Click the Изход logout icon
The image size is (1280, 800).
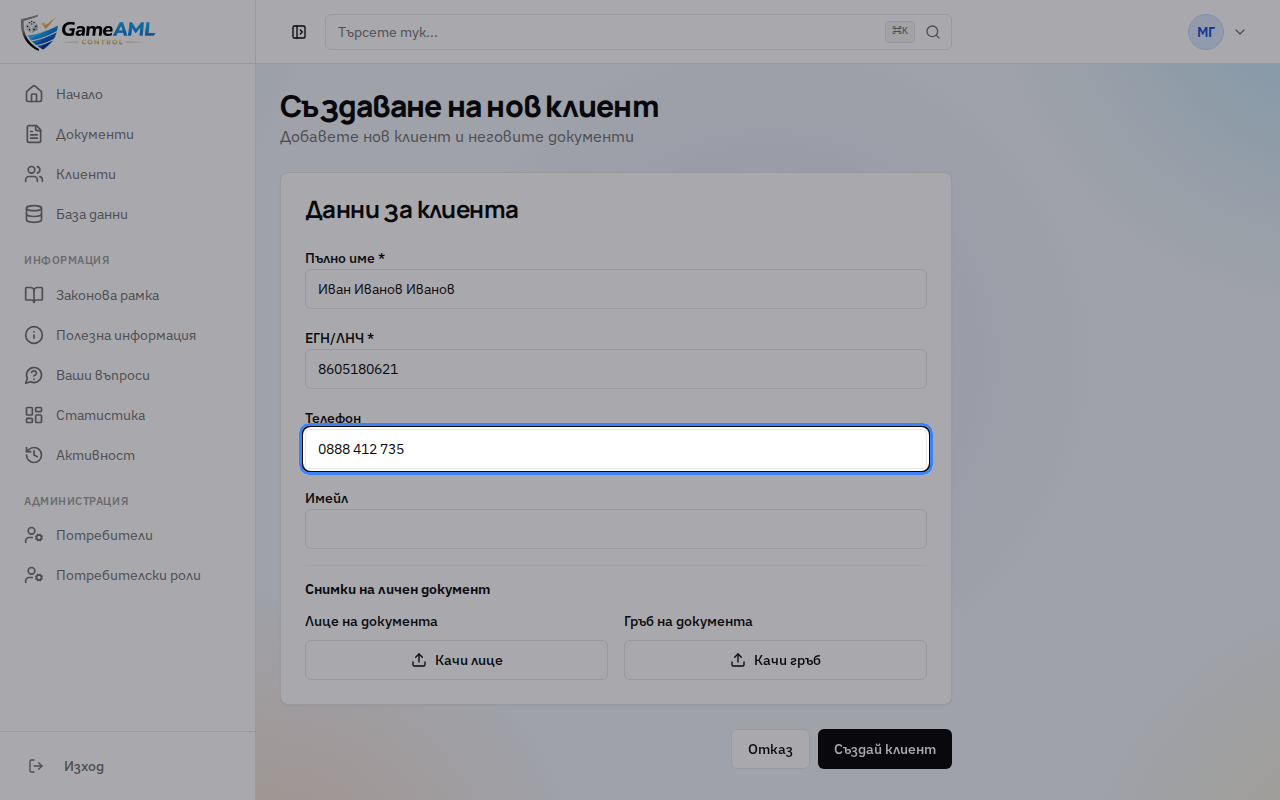[36, 766]
